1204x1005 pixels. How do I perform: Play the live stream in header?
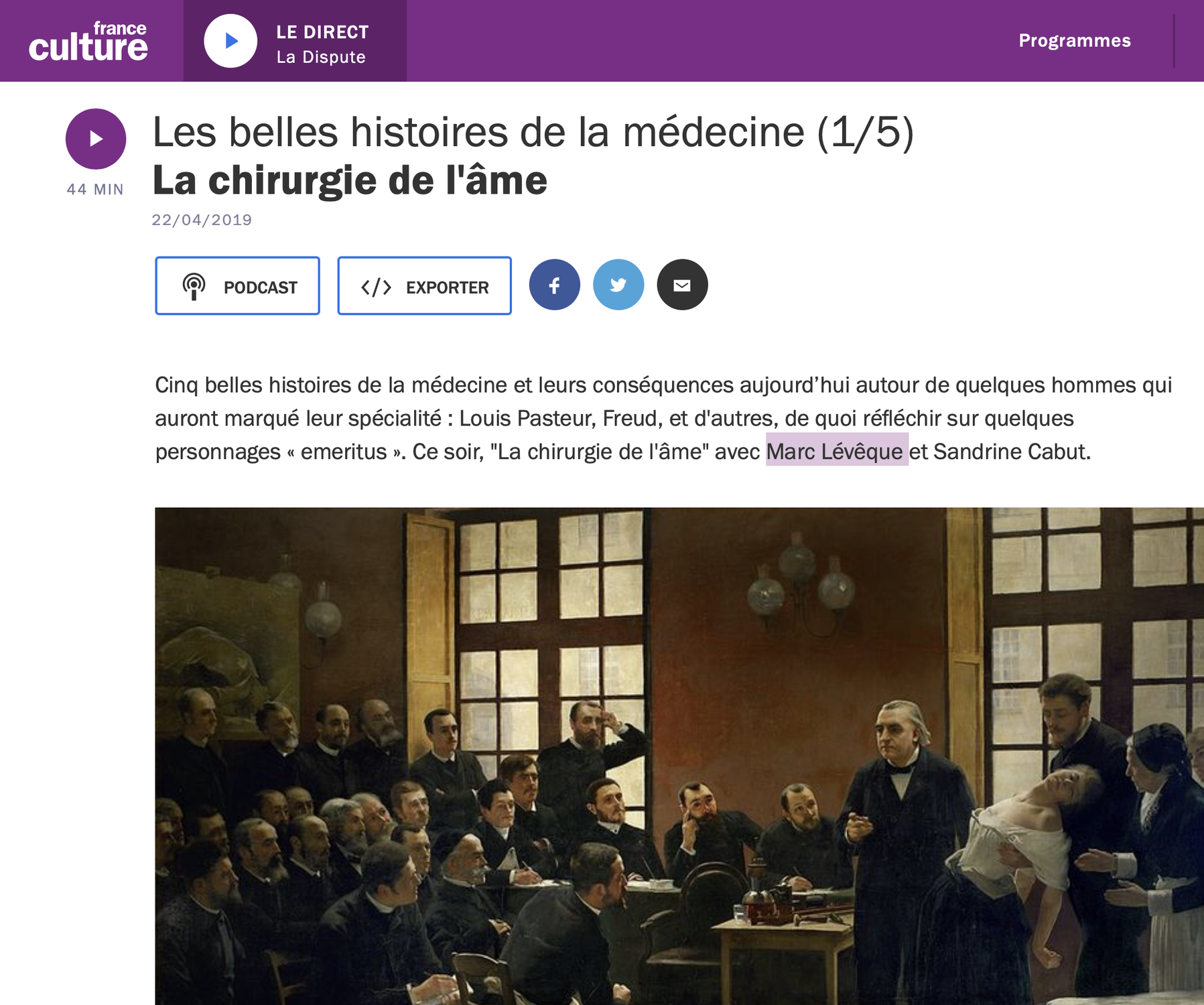230,41
